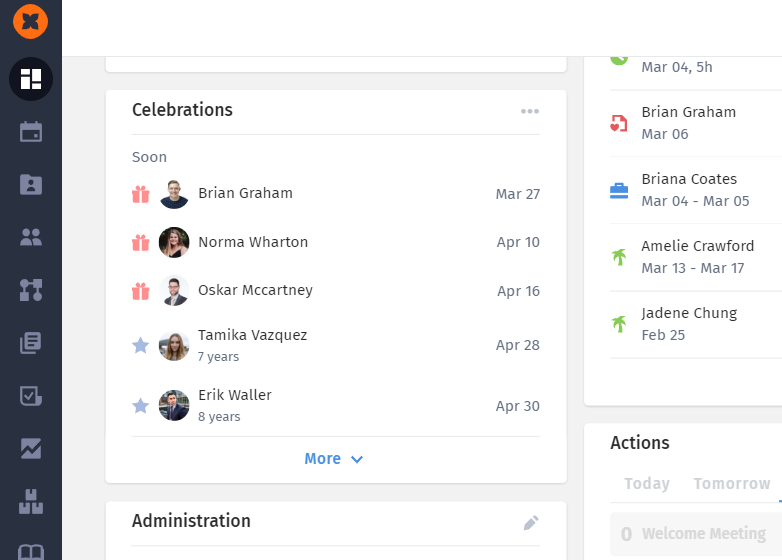Open the analytics chart icon in sidebar

pyautogui.click(x=31, y=448)
